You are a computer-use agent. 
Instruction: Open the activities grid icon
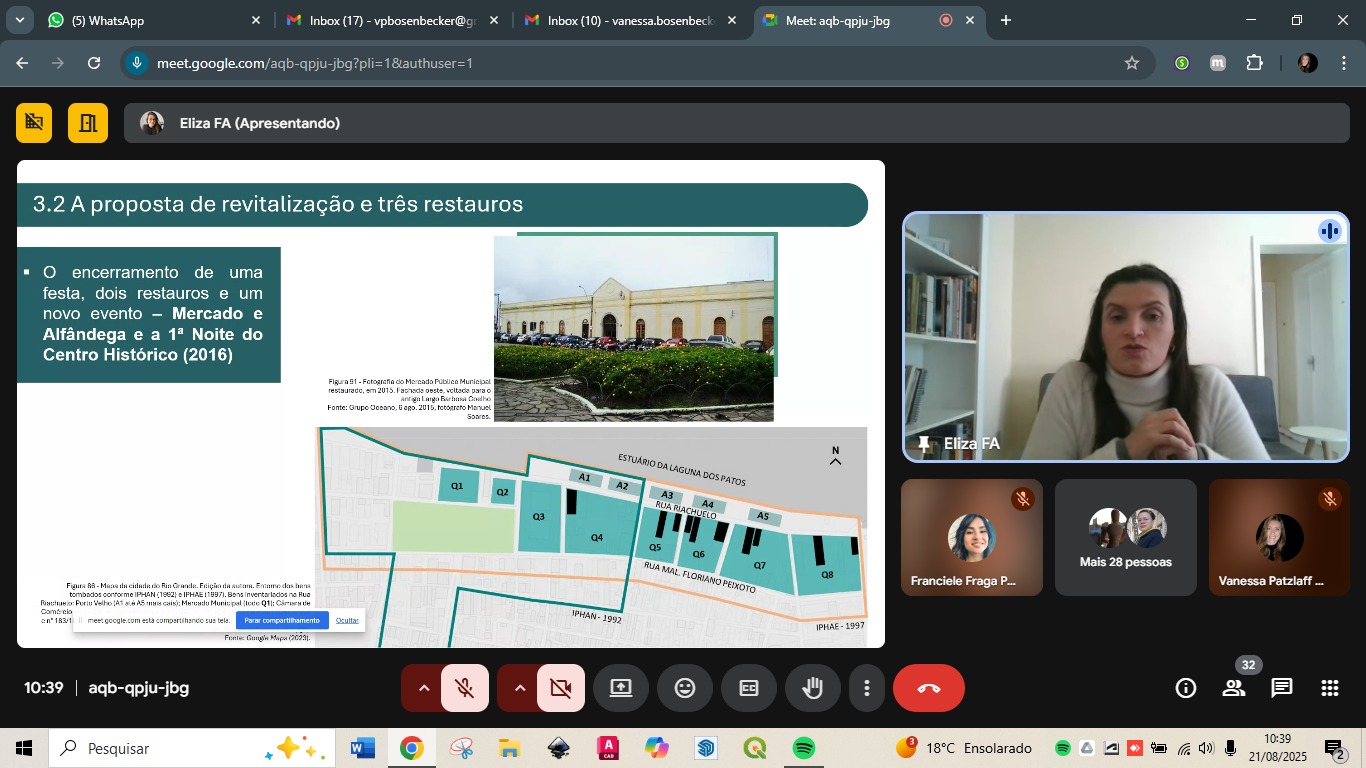coord(1329,688)
